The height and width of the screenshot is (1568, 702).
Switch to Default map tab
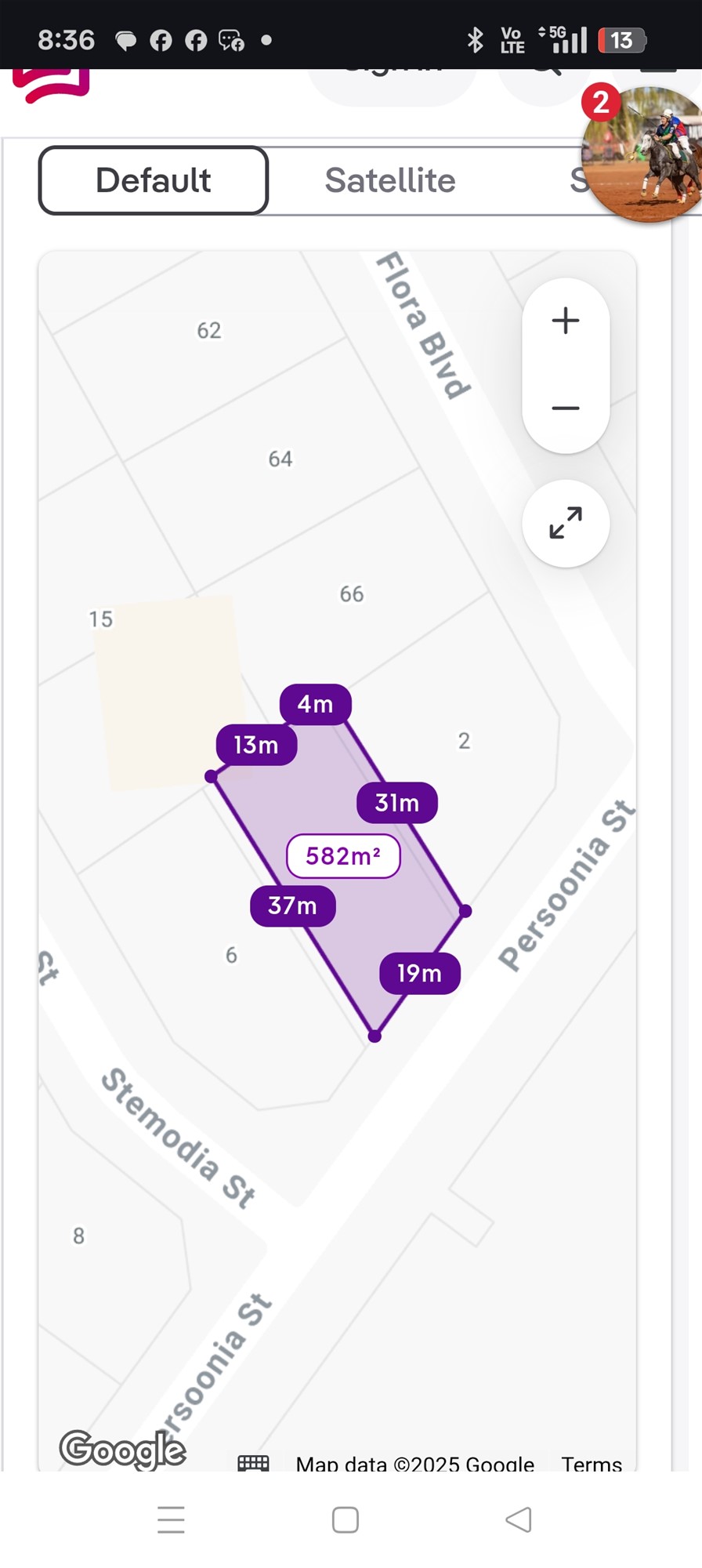click(x=154, y=180)
